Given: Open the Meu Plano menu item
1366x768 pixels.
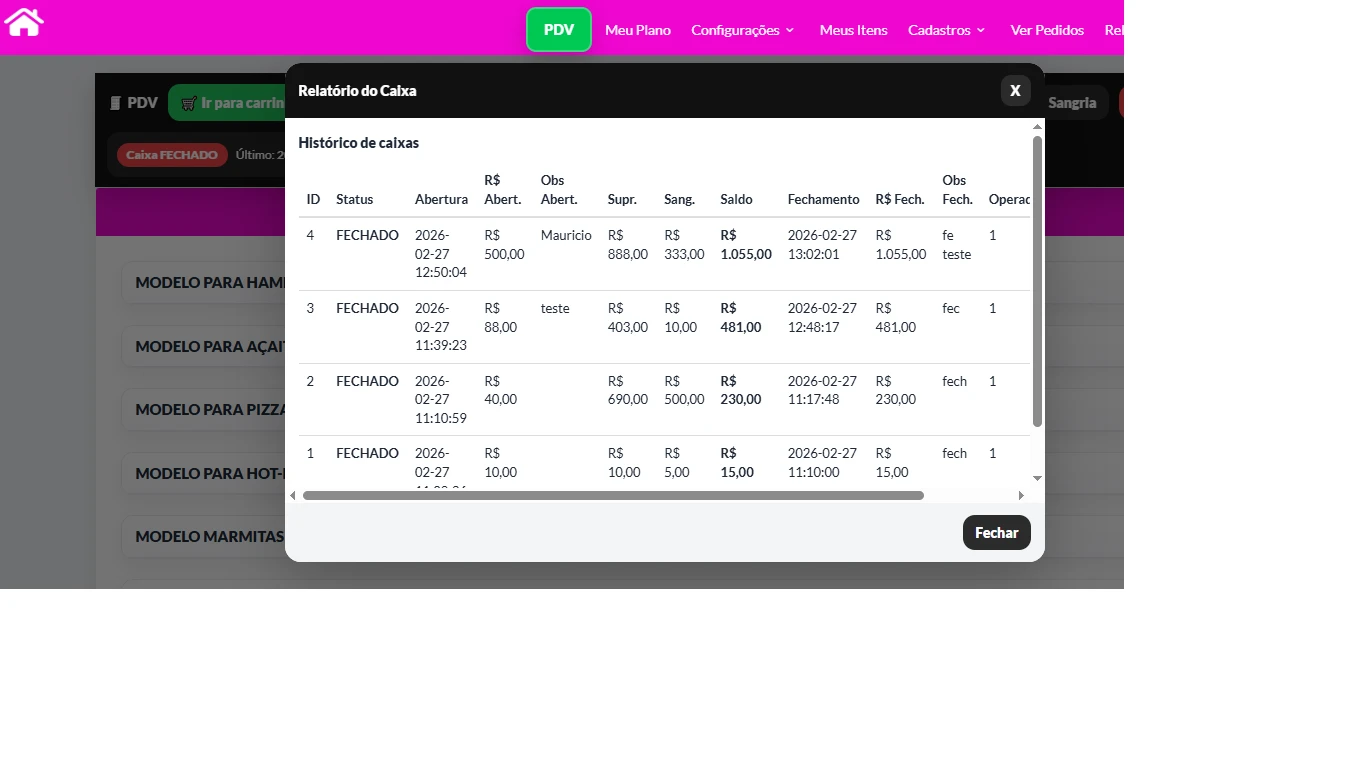Looking at the screenshot, I should coord(638,30).
